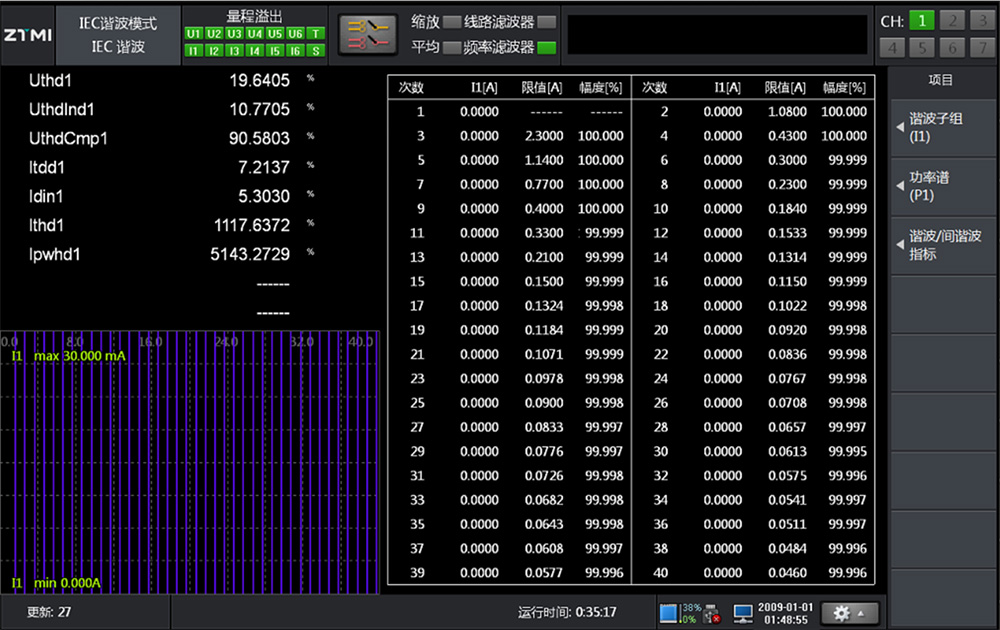Expand the 功率谱 (P1) menu item
The image size is (1000, 630).
(x=943, y=186)
